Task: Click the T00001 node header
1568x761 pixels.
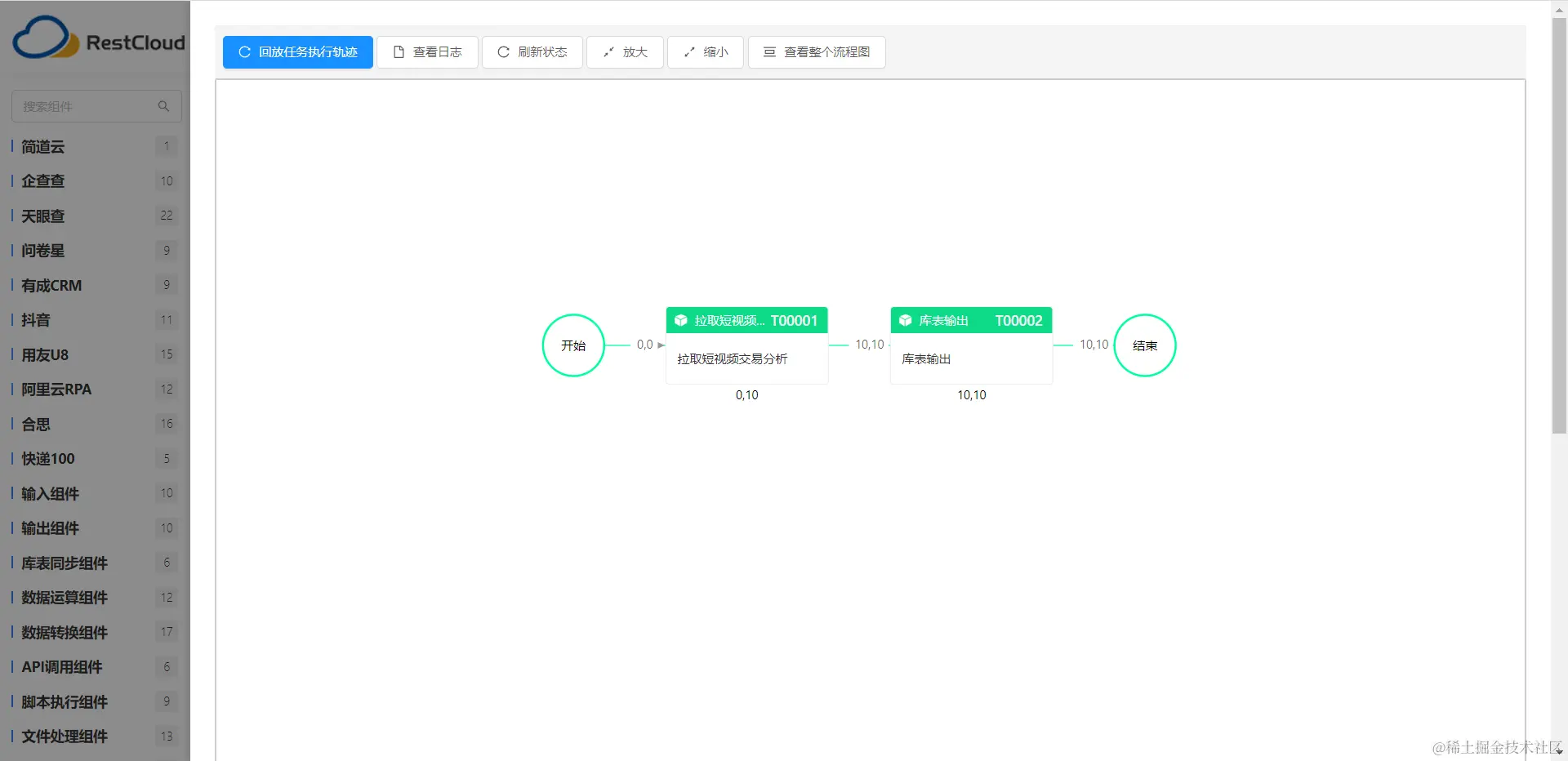Action: point(747,321)
